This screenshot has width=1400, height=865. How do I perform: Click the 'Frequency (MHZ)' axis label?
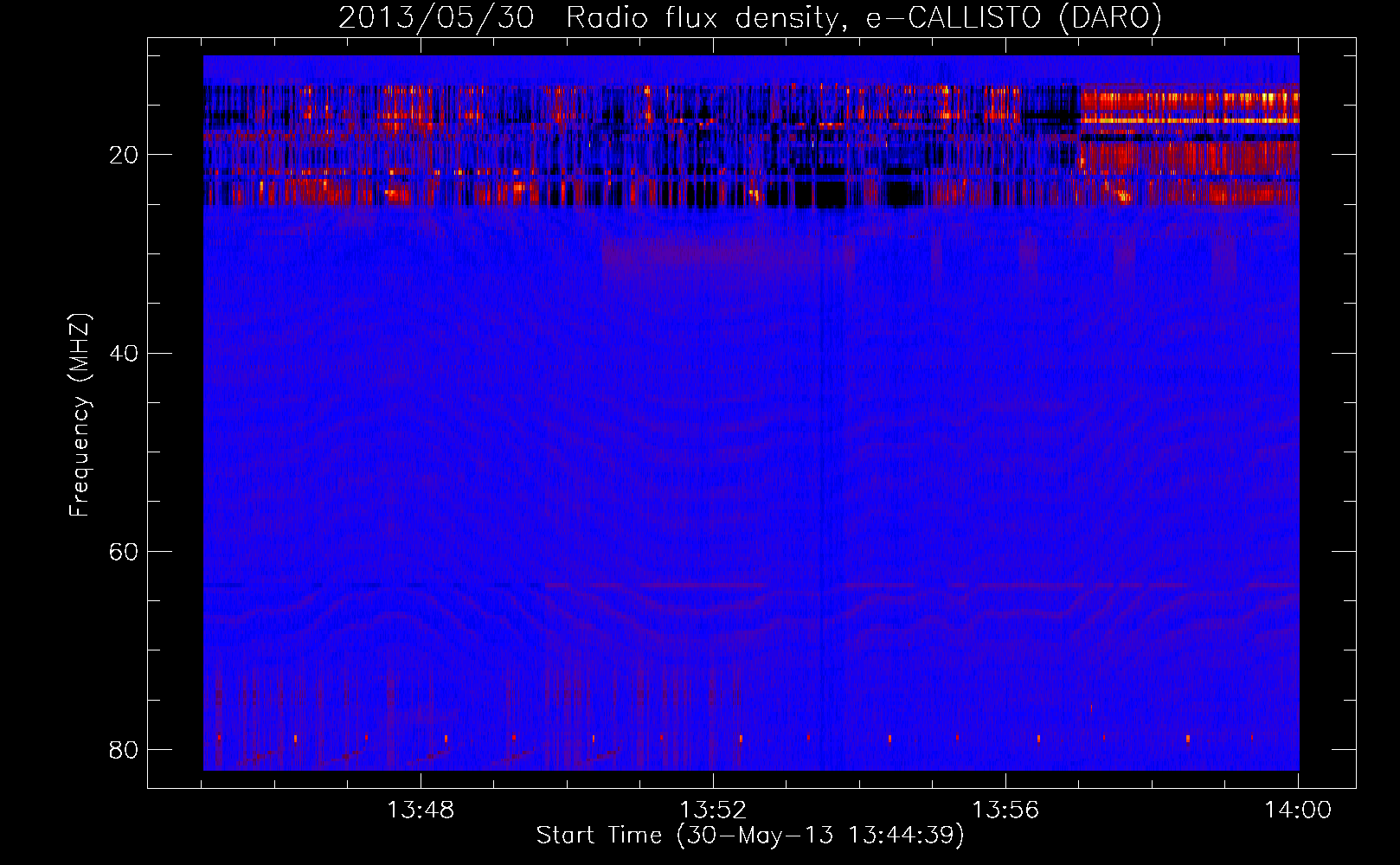coord(80,415)
